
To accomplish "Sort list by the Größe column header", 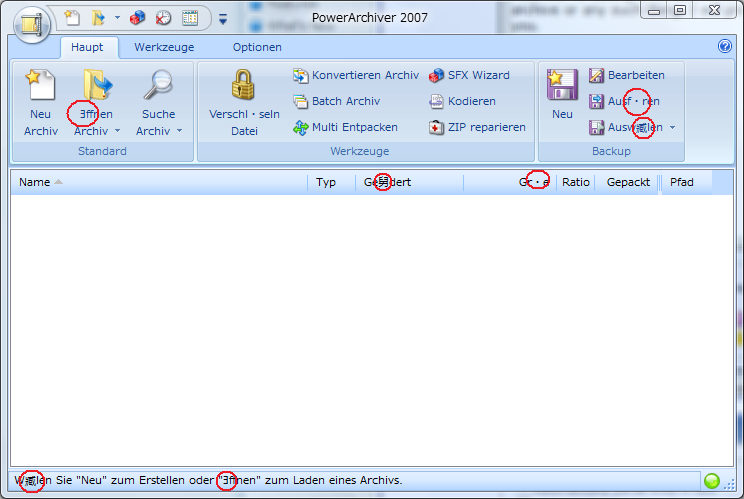I will 509,182.
